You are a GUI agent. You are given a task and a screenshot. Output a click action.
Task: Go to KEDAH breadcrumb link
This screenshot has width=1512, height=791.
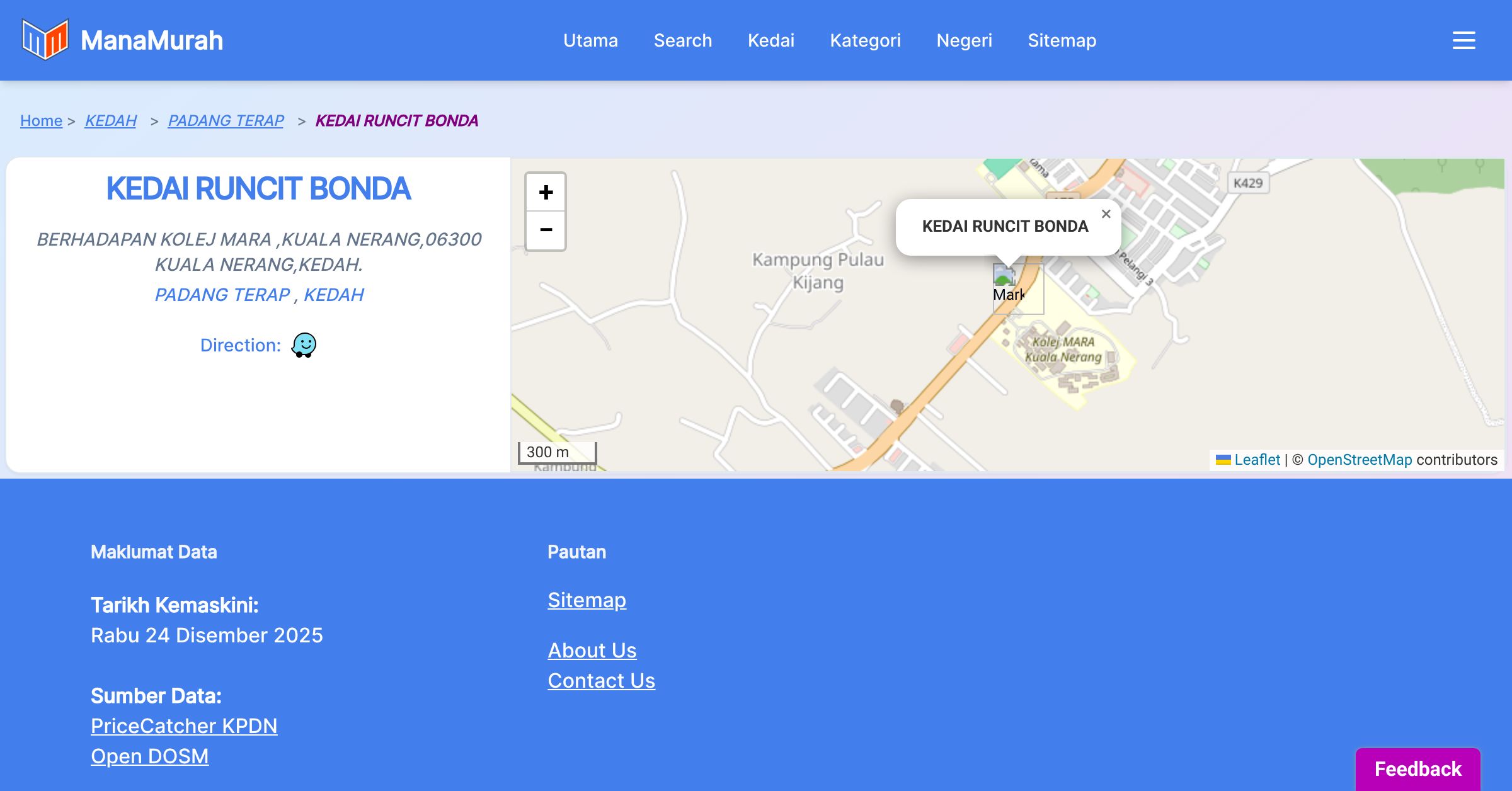point(111,120)
